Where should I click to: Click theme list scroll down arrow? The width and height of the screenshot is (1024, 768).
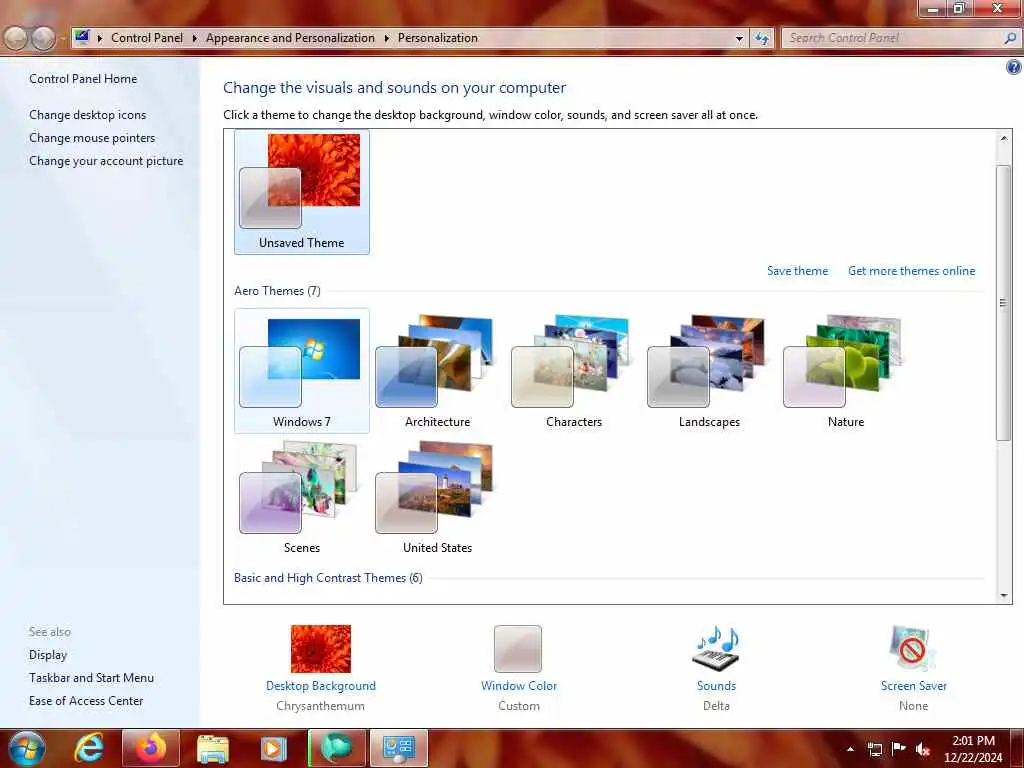(x=1004, y=595)
